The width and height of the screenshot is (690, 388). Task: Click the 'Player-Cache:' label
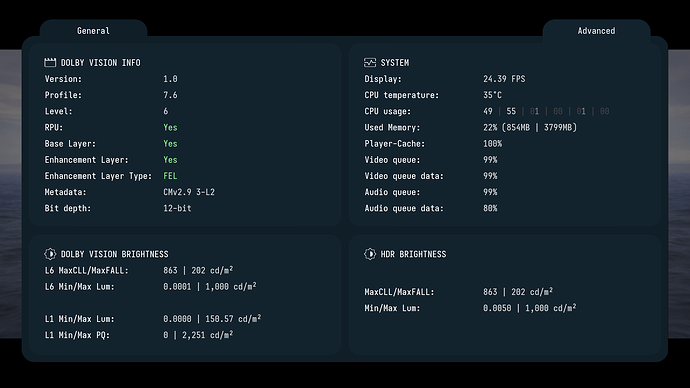point(395,144)
